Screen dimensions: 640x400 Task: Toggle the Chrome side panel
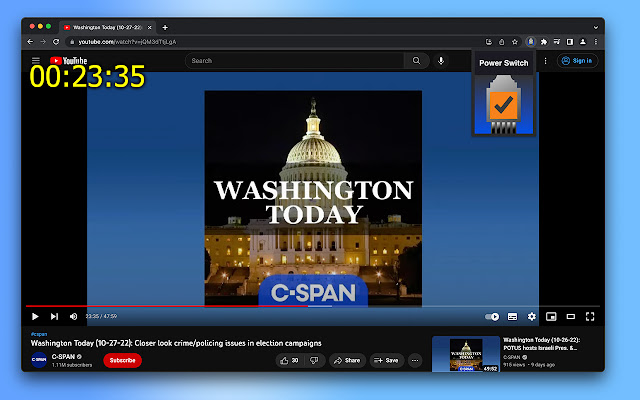[570, 42]
